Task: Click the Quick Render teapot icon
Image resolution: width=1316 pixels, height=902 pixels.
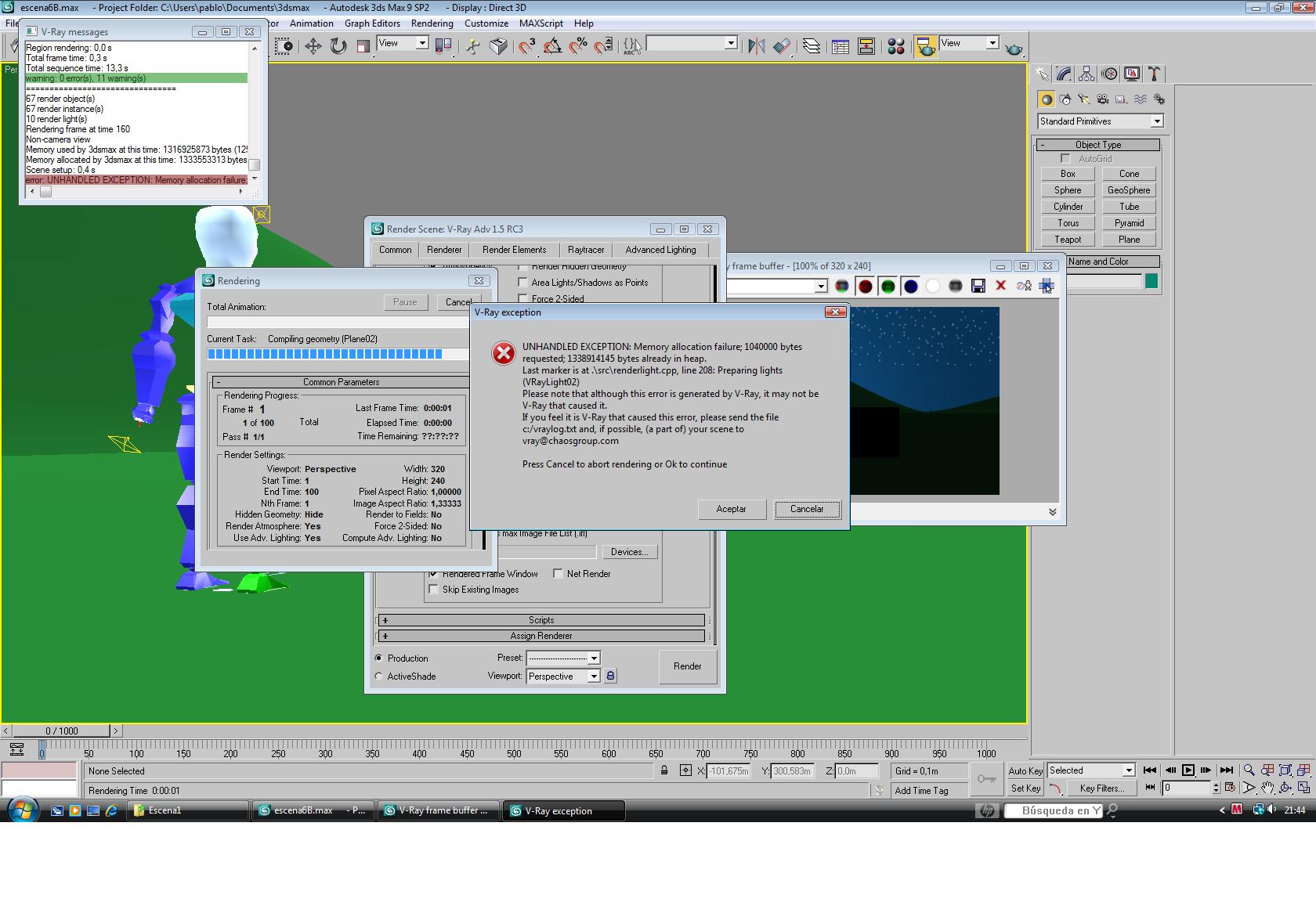Action: tap(1014, 48)
